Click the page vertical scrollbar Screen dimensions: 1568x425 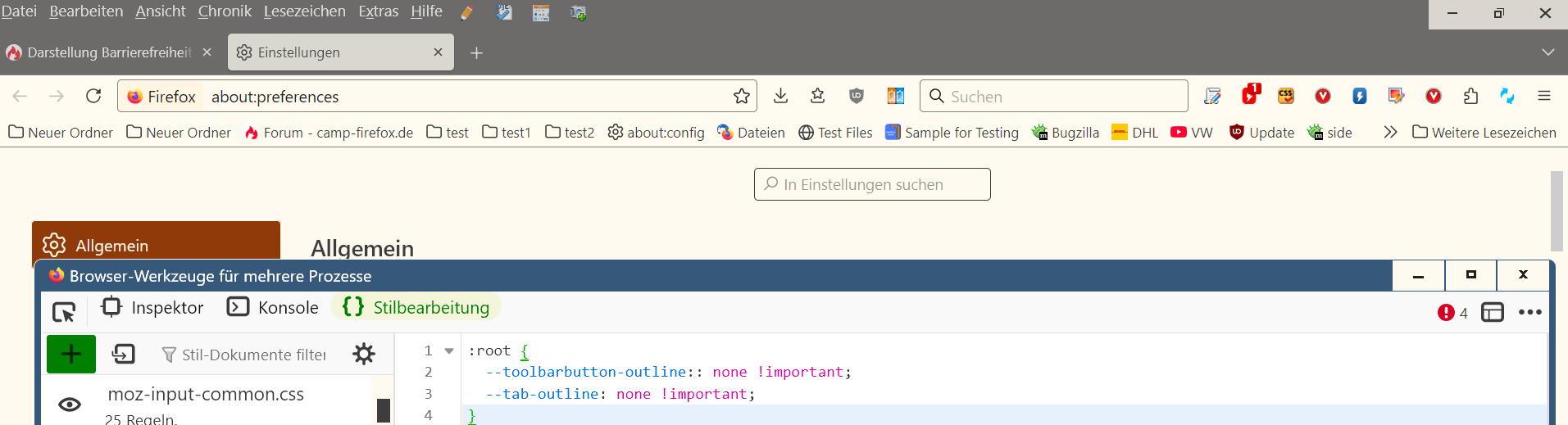pyautogui.click(x=1557, y=211)
